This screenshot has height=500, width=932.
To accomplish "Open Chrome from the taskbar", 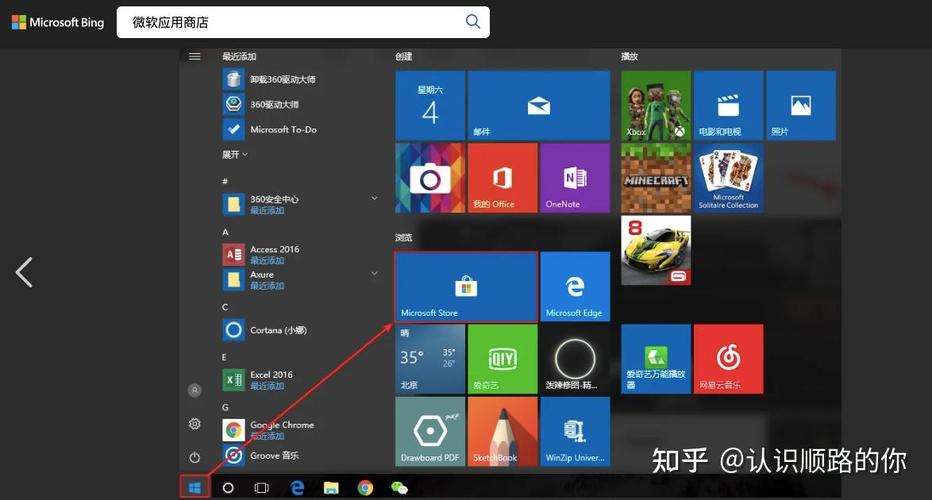I will pyautogui.click(x=365, y=488).
